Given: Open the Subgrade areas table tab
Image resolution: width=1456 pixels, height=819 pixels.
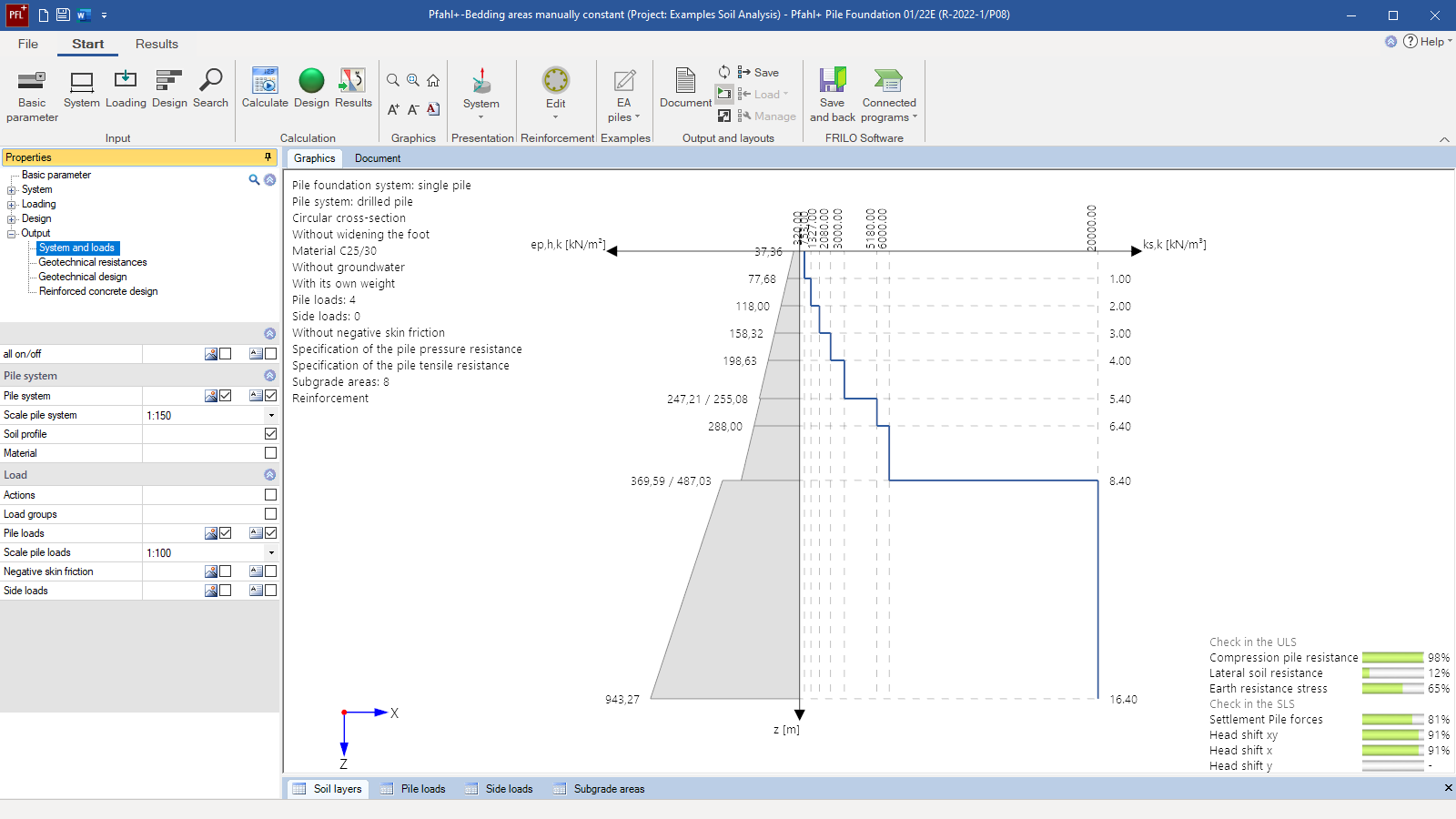Looking at the screenshot, I should tap(599, 789).
